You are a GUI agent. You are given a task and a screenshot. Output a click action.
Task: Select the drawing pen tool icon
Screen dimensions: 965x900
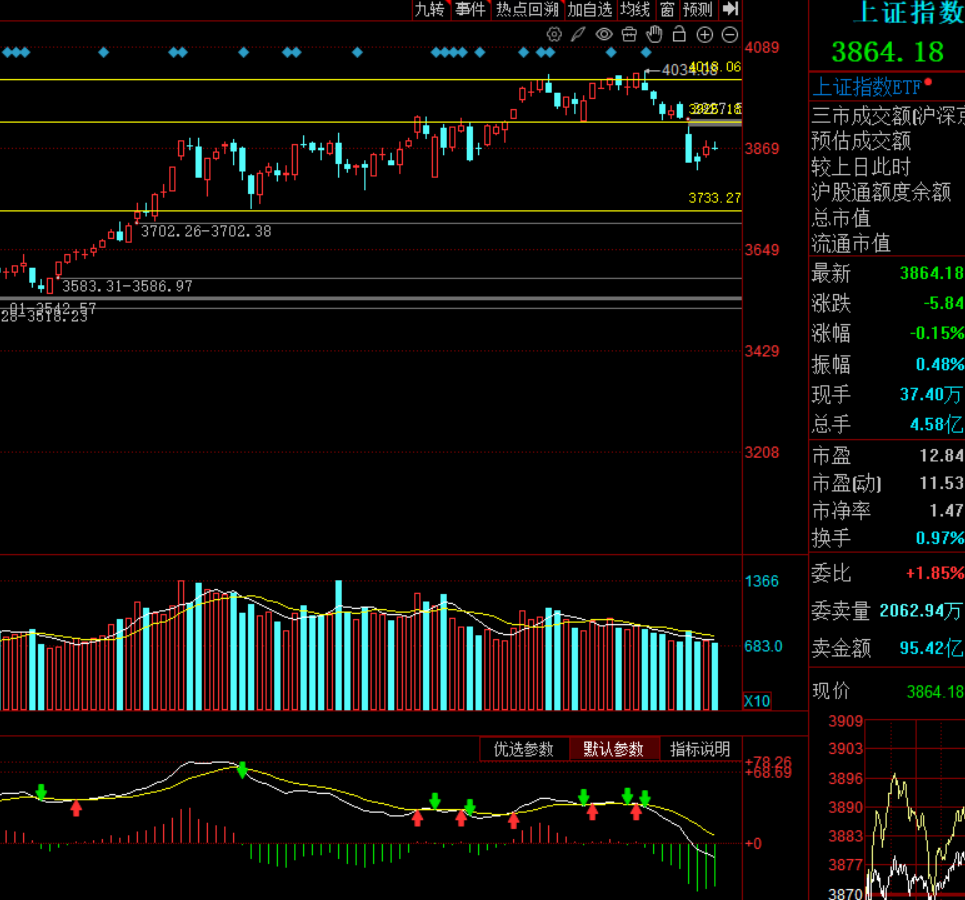[x=579, y=35]
